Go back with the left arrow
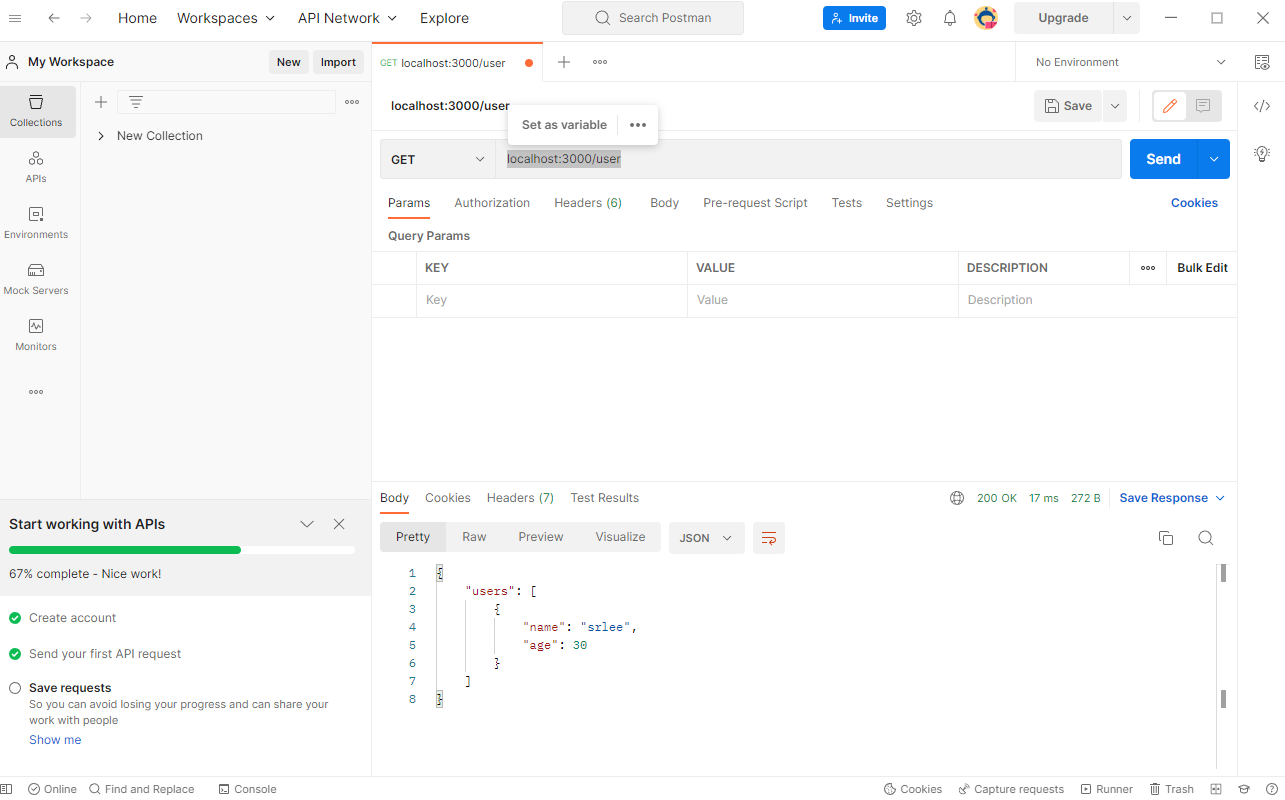 pyautogui.click(x=53, y=18)
